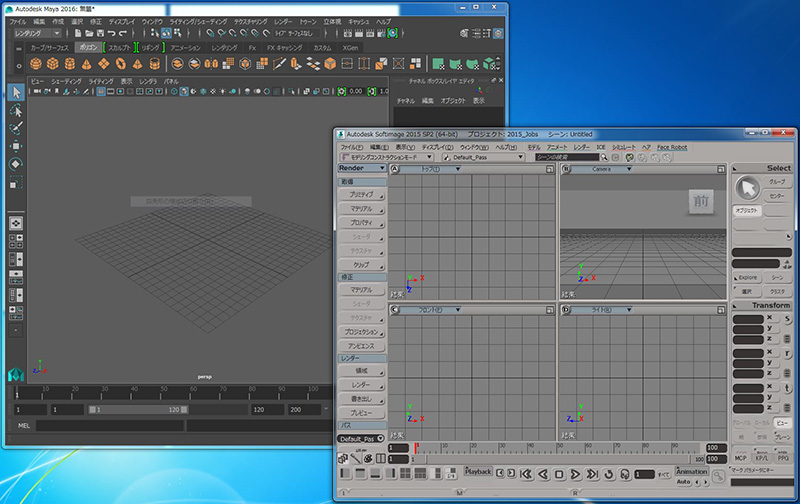
Task: Toggle the KP/L panel button in Softimage
Action: [762, 458]
